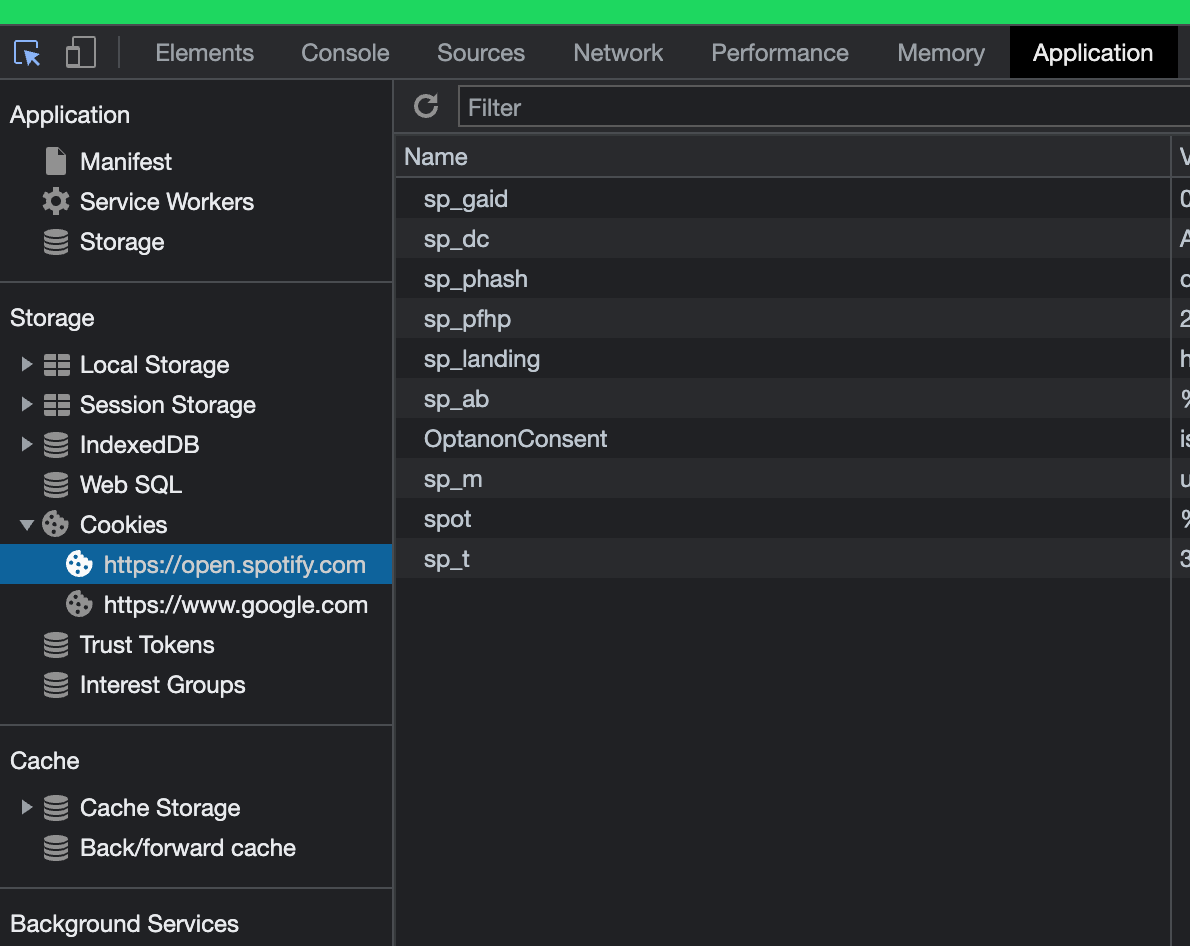
Task: Switch to the Network tab
Action: coord(617,52)
